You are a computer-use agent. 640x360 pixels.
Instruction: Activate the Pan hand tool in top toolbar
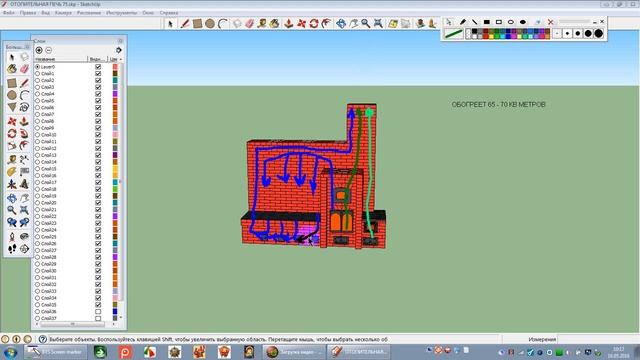[x=353, y=24]
